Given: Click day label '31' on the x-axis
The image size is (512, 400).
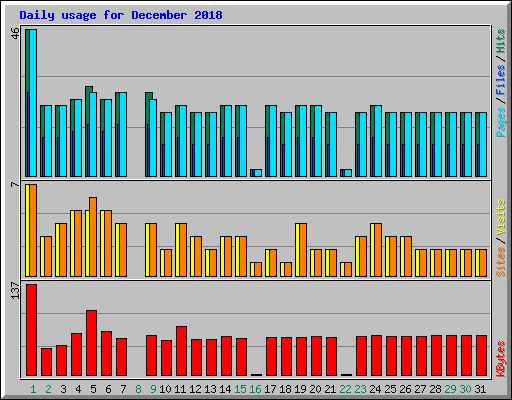Looking at the screenshot, I should point(480,389).
